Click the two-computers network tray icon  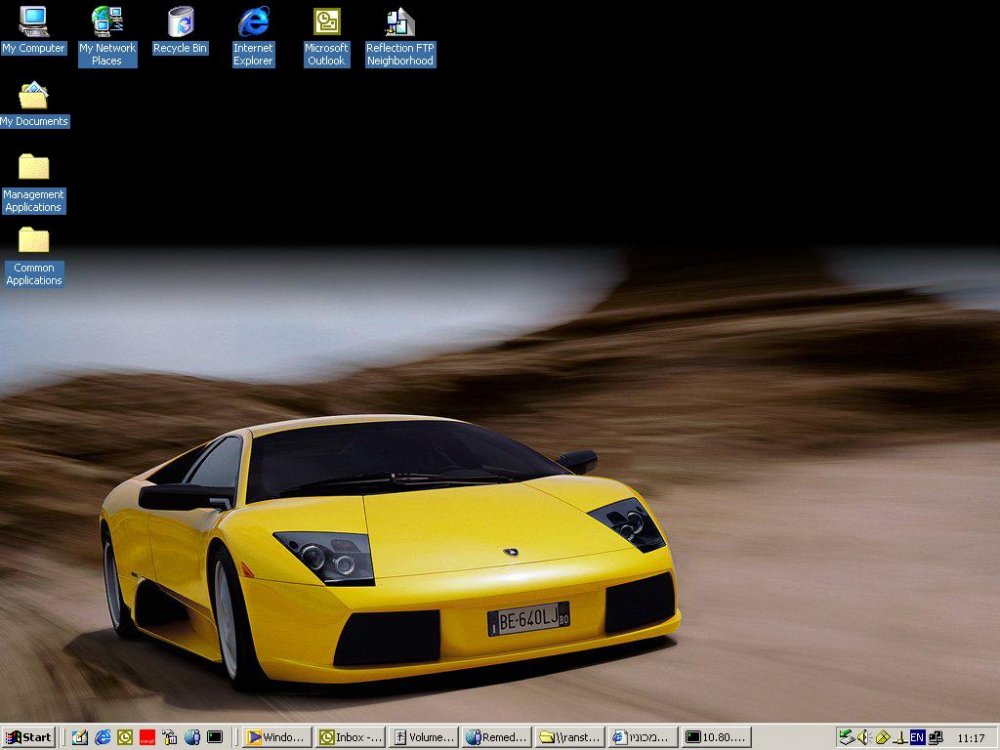click(936, 738)
